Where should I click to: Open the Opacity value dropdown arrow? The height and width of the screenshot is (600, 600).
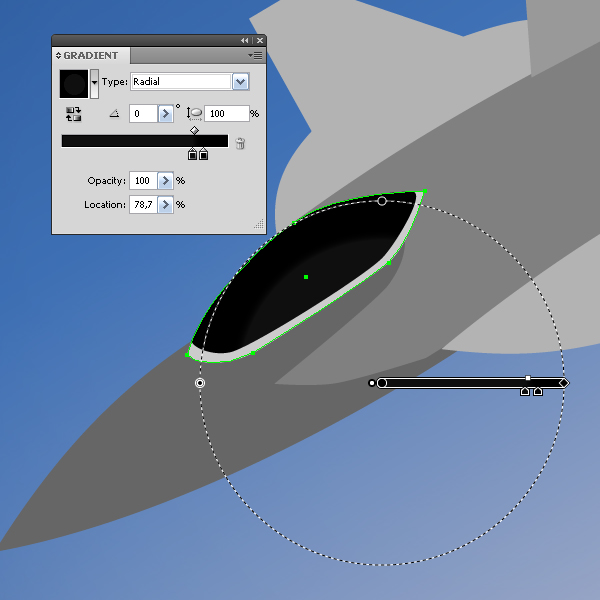(x=166, y=181)
